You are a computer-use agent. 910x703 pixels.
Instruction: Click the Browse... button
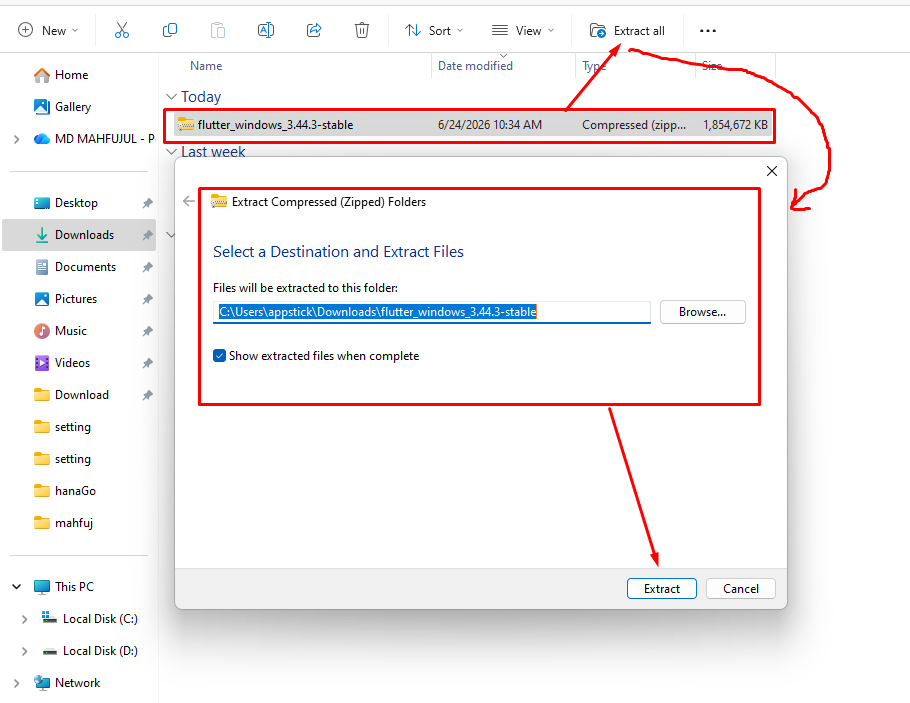pos(702,312)
